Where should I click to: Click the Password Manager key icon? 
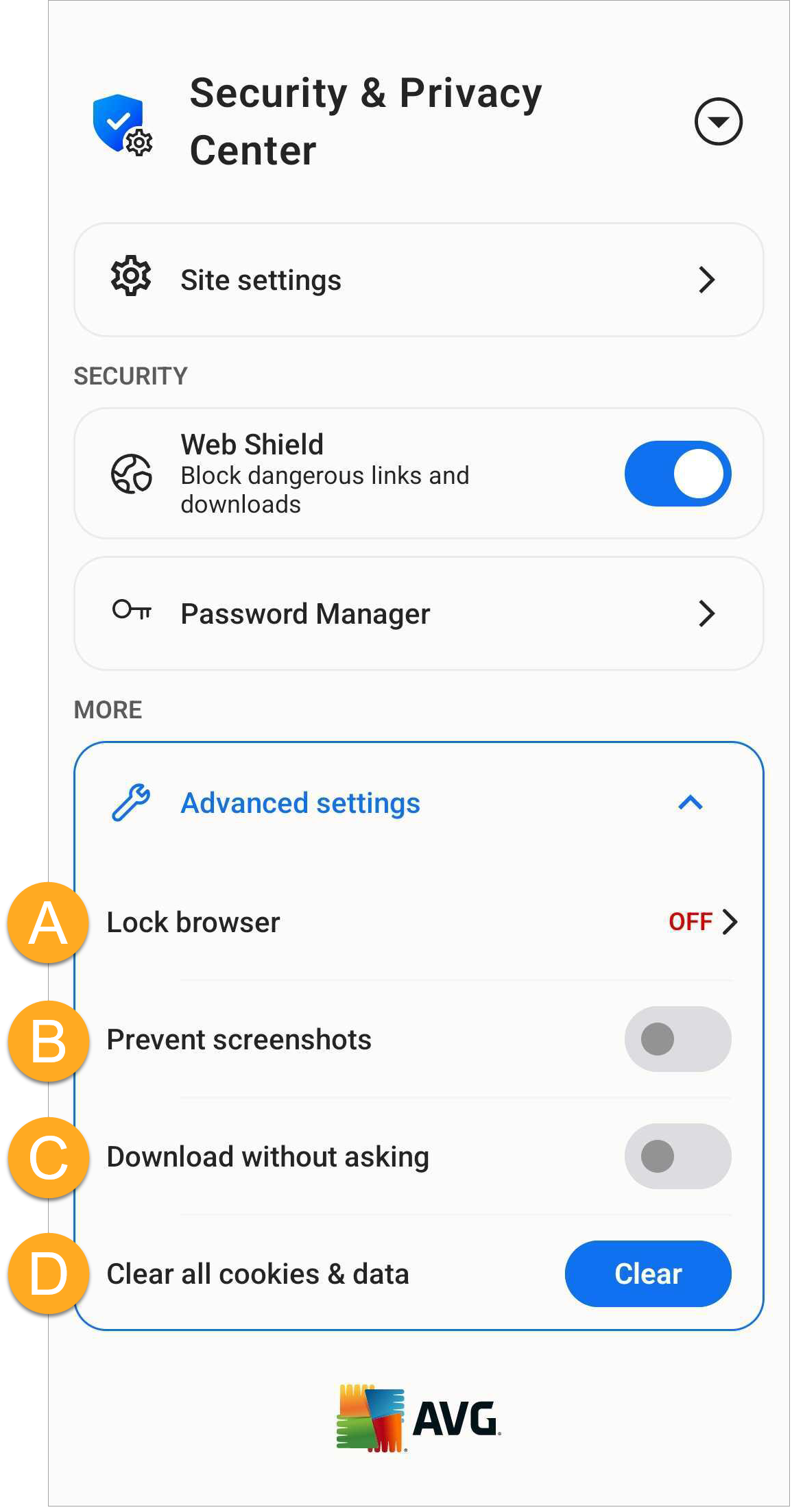click(132, 609)
